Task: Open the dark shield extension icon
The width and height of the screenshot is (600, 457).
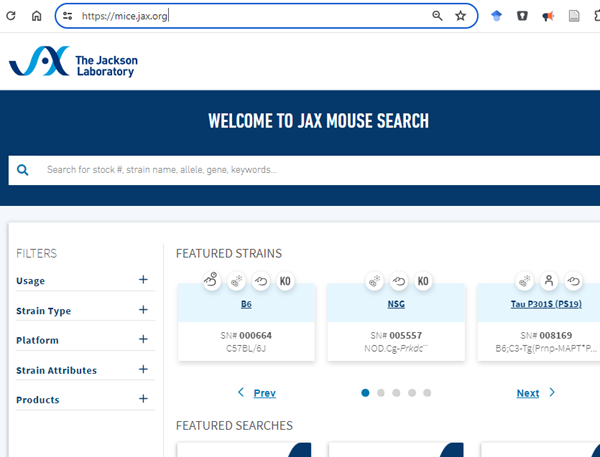Action: (522, 16)
